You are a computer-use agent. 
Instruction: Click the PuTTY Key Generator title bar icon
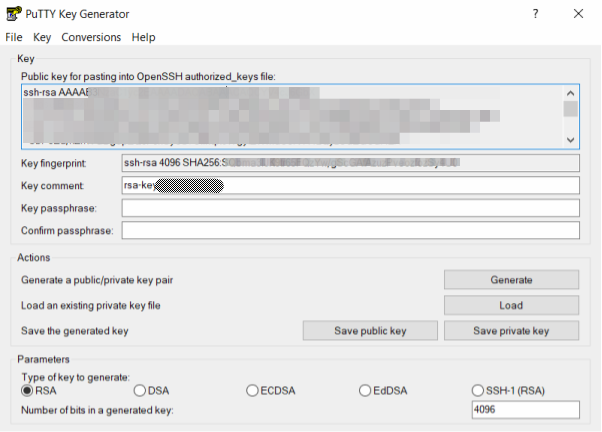pyautogui.click(x=14, y=14)
